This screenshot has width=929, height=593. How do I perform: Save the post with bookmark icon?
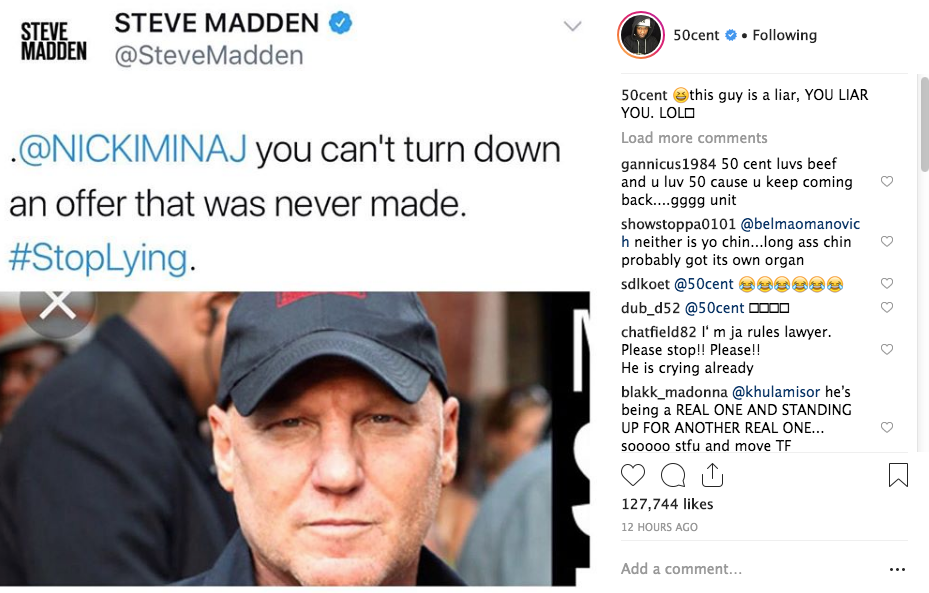pyautogui.click(x=898, y=475)
